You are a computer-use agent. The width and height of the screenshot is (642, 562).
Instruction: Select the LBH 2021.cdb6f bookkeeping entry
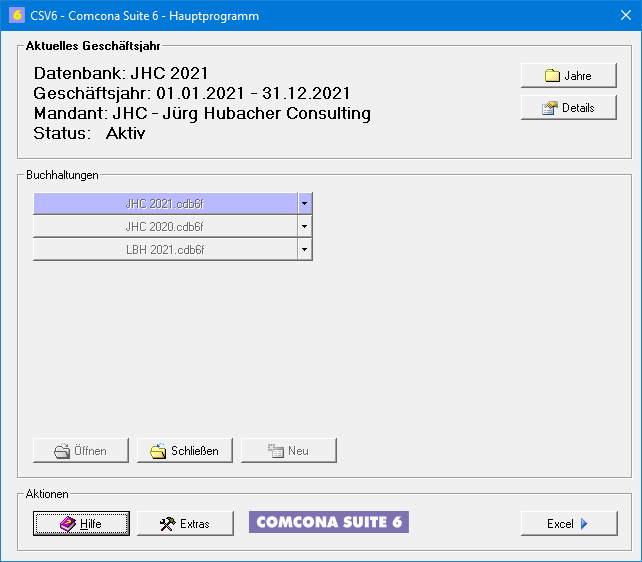[165, 249]
